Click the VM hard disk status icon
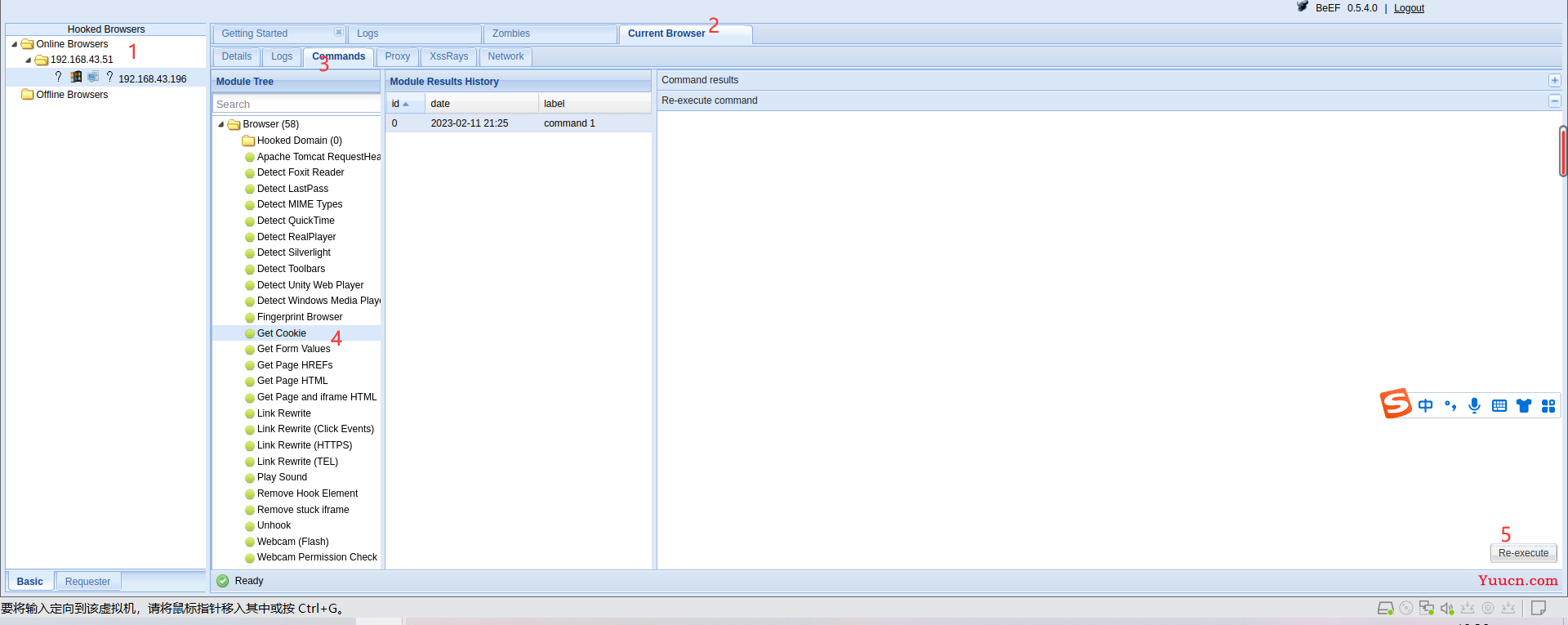1568x625 pixels. click(1386, 608)
